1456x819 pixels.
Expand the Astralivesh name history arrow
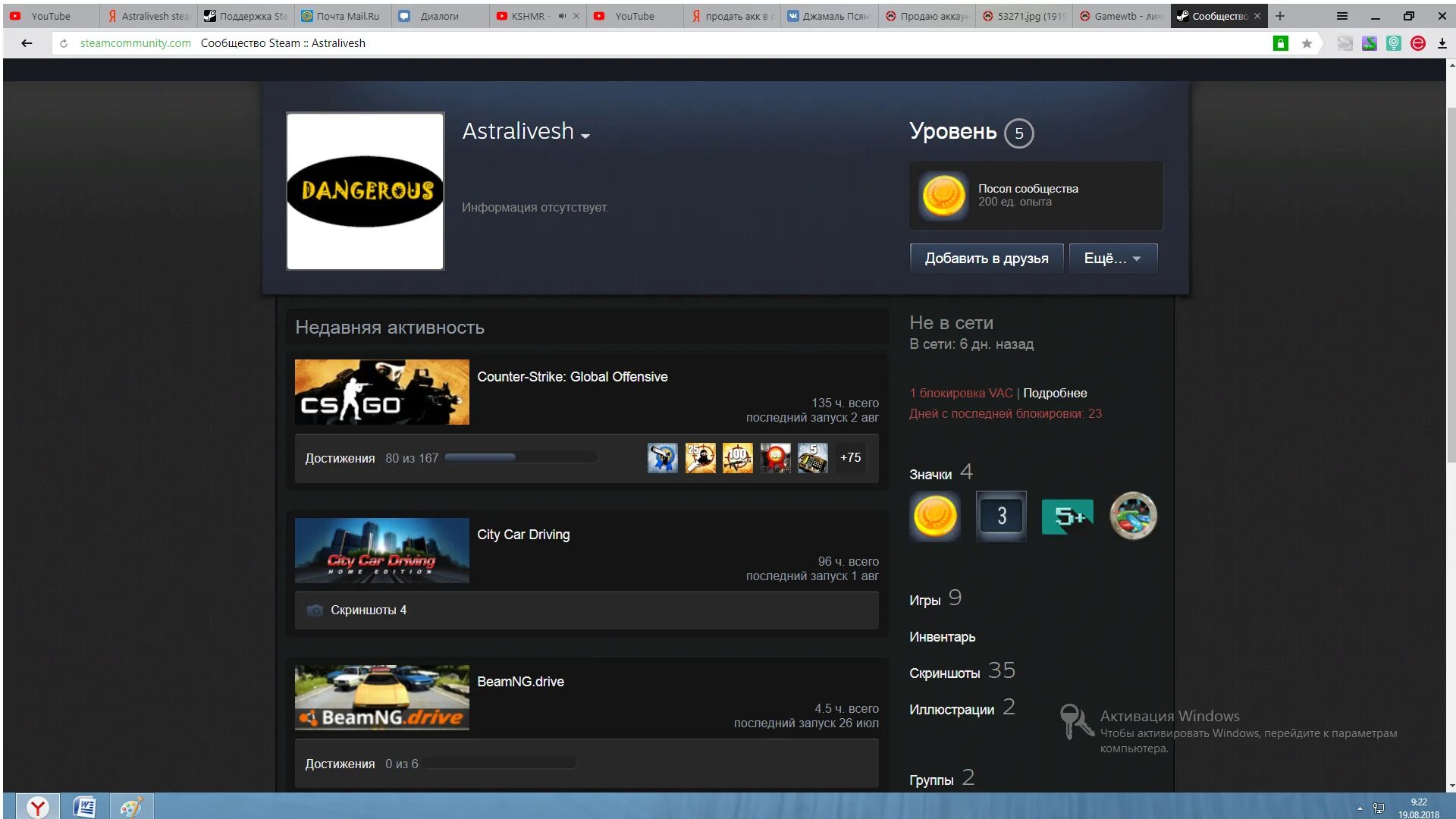585,136
